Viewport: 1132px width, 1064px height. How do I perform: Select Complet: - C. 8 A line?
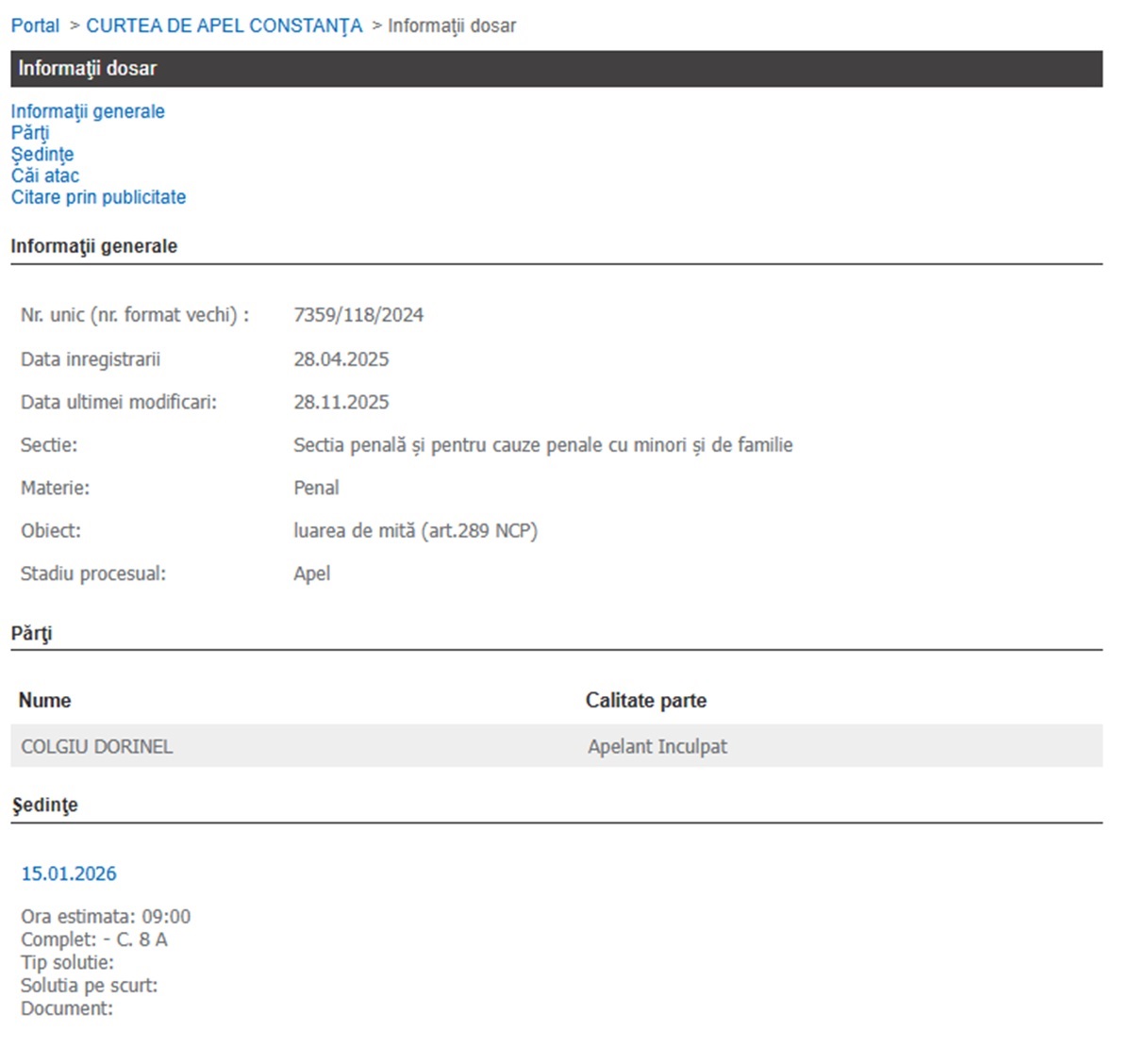tap(94, 939)
